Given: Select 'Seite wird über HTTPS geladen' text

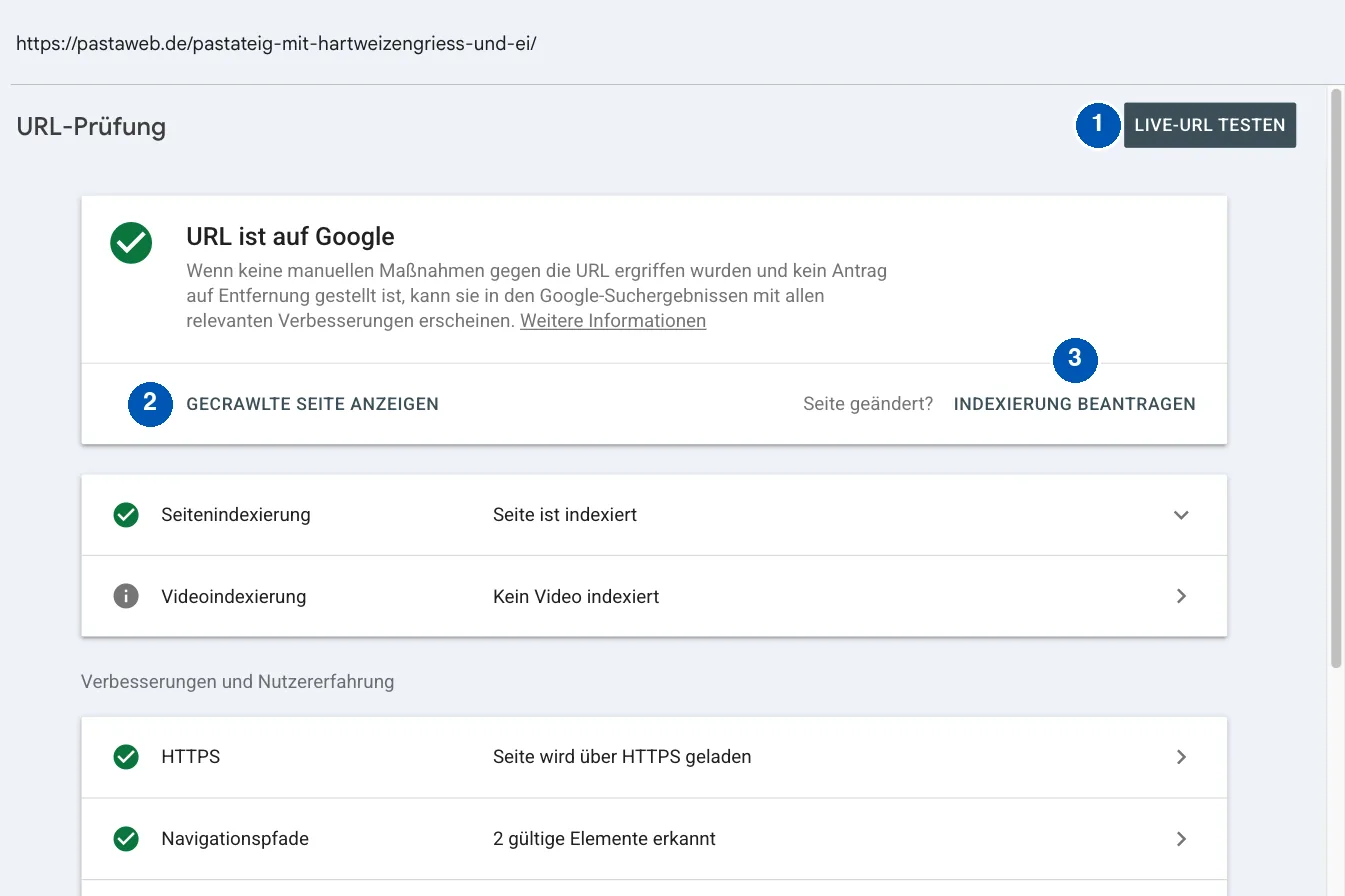Looking at the screenshot, I should pos(622,757).
